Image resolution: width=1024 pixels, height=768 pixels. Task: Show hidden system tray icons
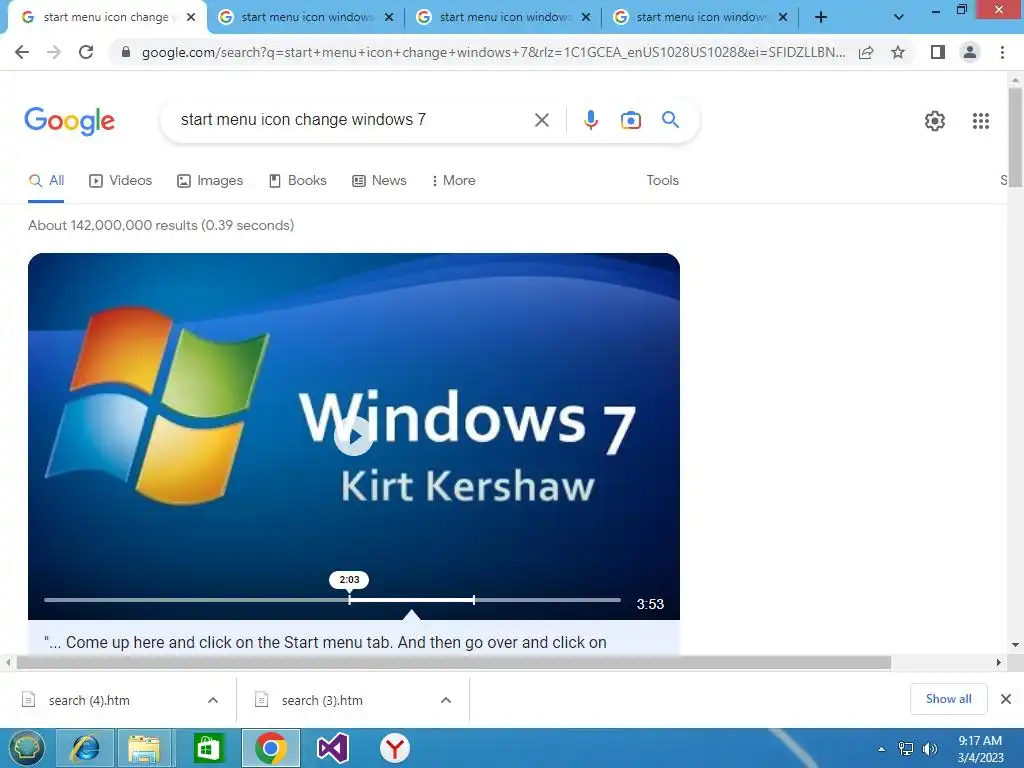coord(882,749)
